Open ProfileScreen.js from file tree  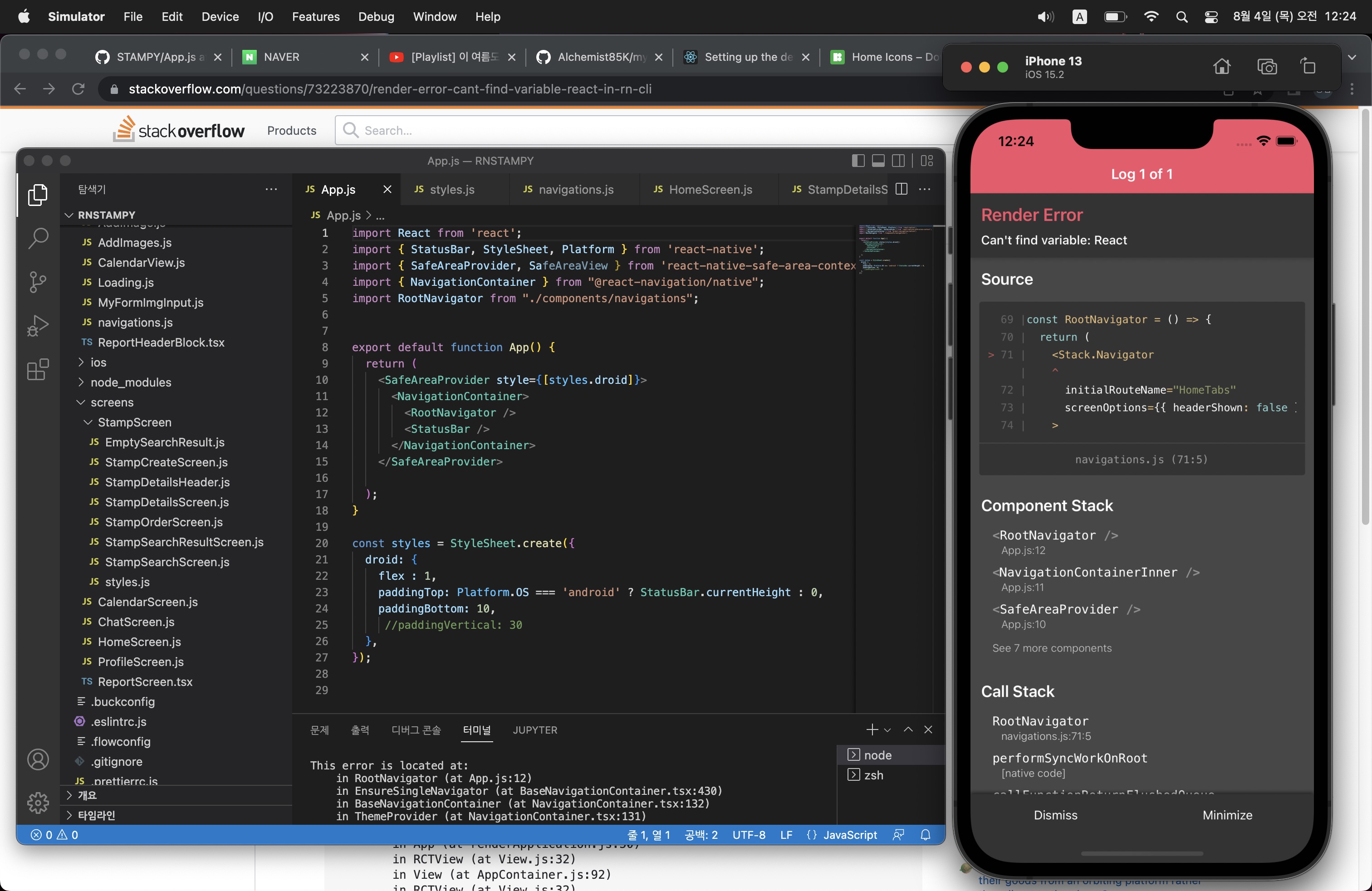point(140,661)
